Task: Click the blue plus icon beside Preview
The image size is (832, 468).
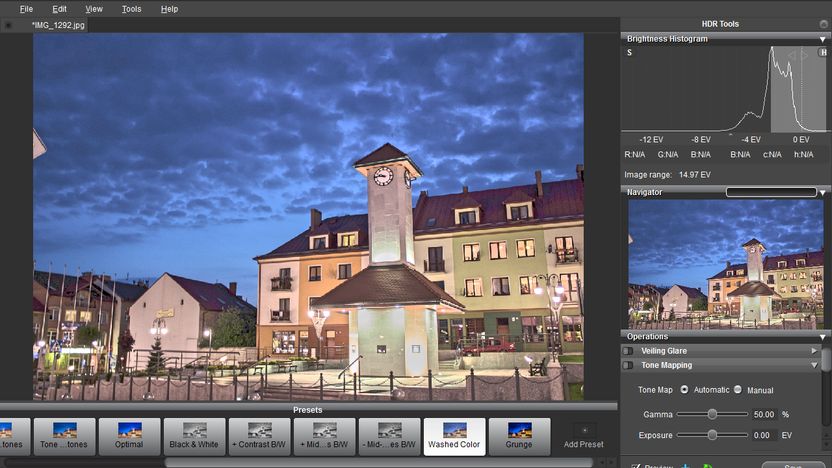Action: pyautogui.click(x=686, y=465)
